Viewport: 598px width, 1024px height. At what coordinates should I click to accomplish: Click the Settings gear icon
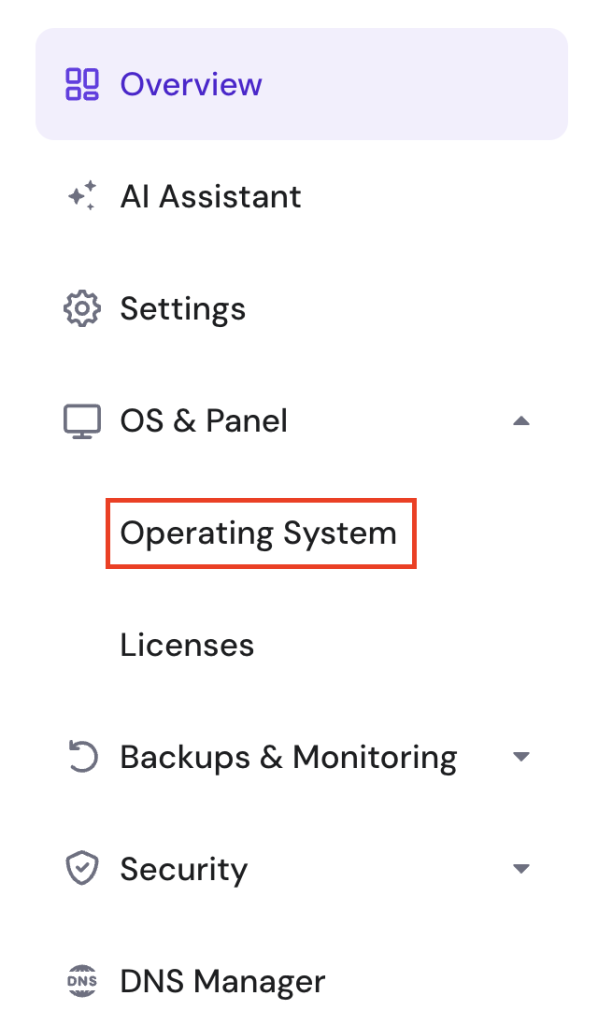pos(83,308)
